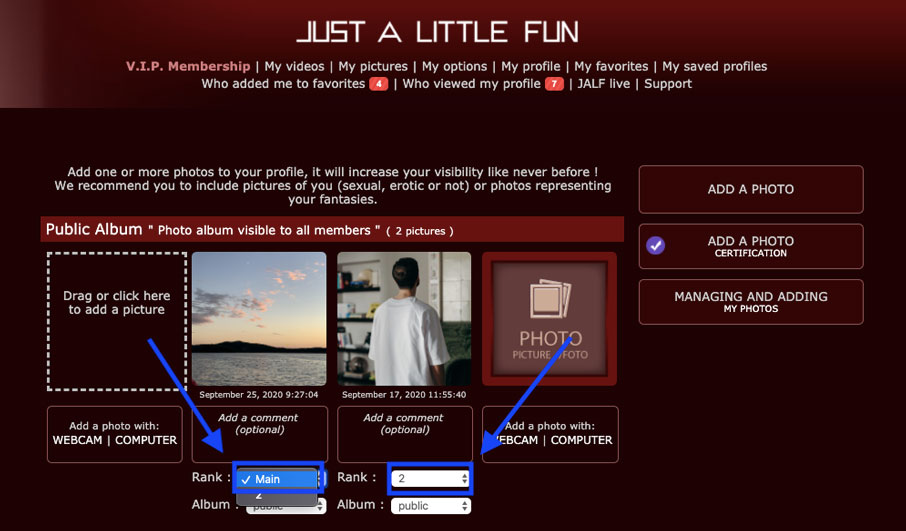The image size is (906, 531).
Task: Click the purple certification checkmark icon
Action: click(x=655, y=246)
